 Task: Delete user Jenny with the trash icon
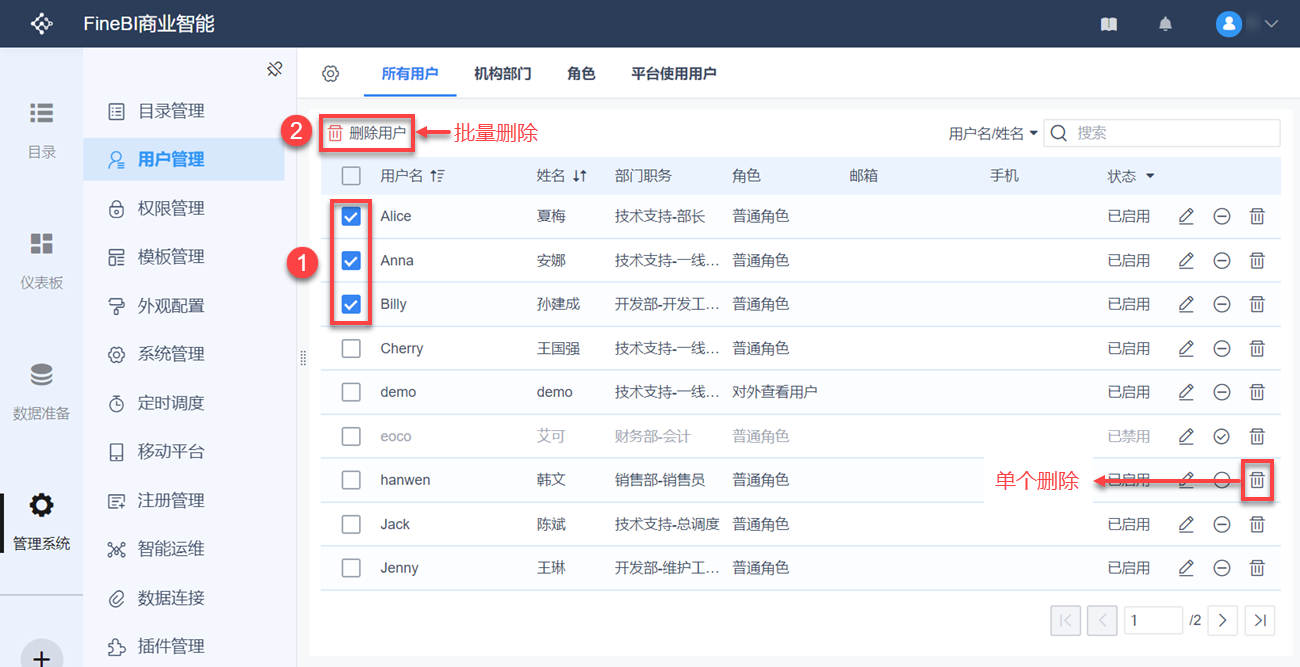[1257, 568]
